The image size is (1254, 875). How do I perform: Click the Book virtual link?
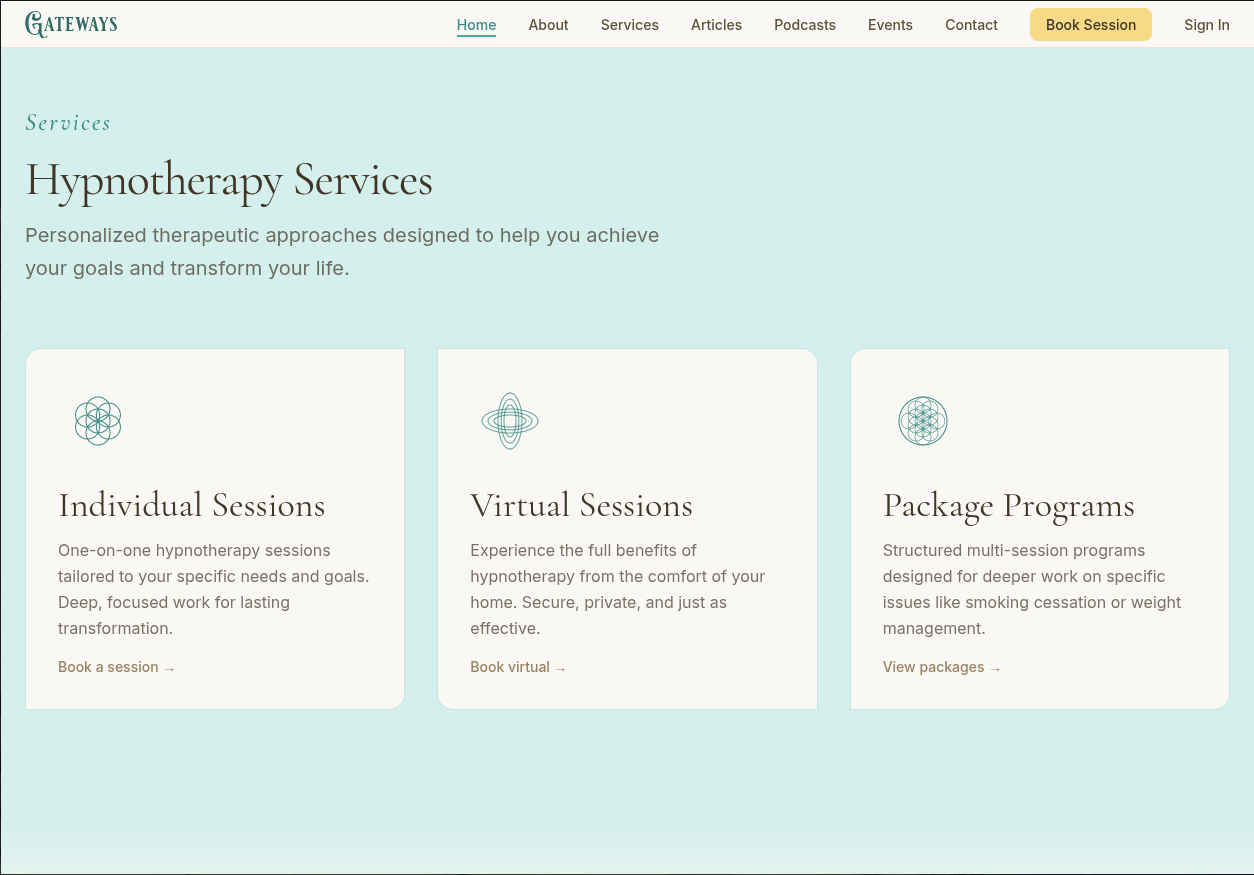click(x=518, y=667)
